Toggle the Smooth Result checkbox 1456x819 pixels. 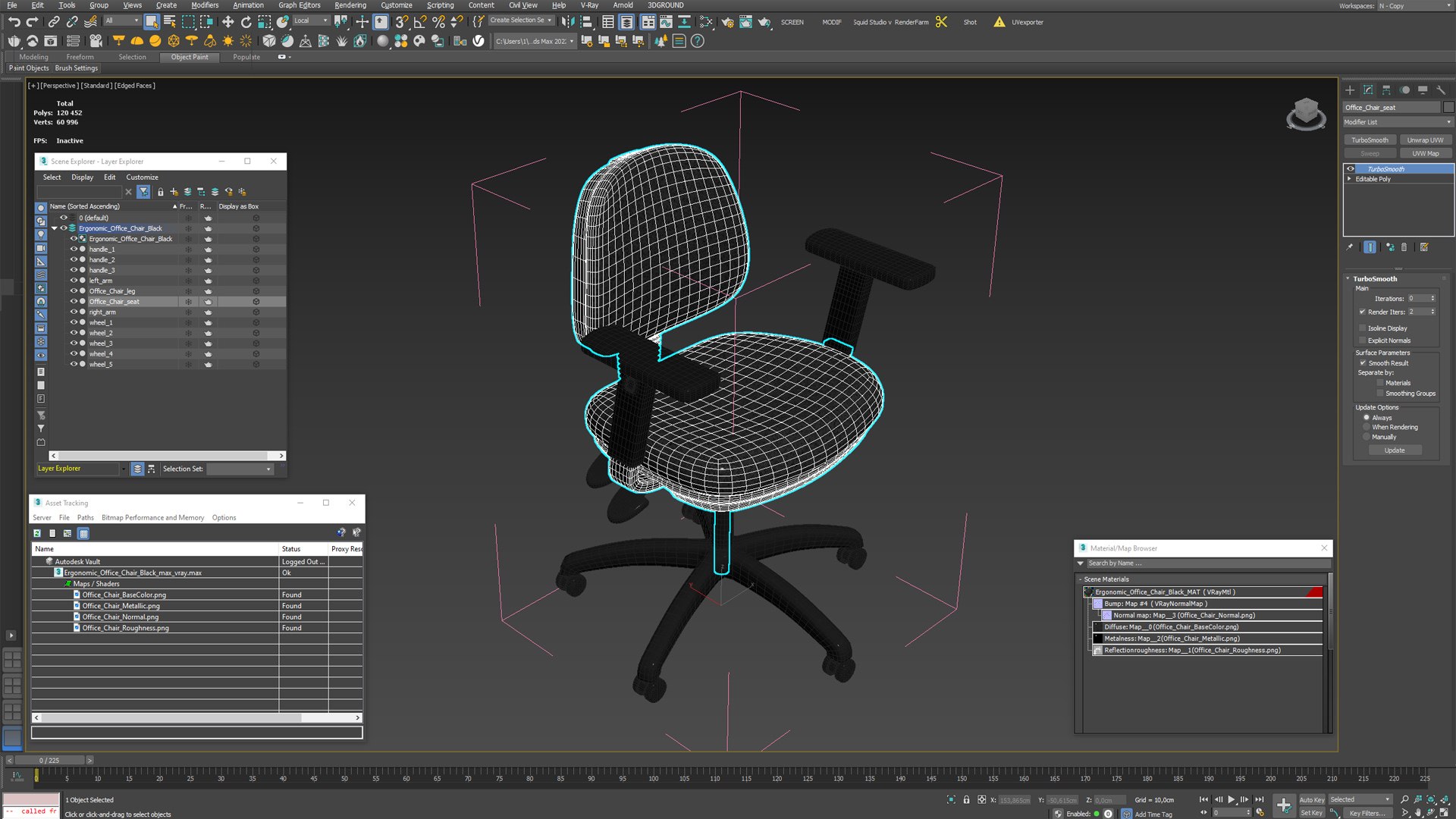[x=1362, y=363]
